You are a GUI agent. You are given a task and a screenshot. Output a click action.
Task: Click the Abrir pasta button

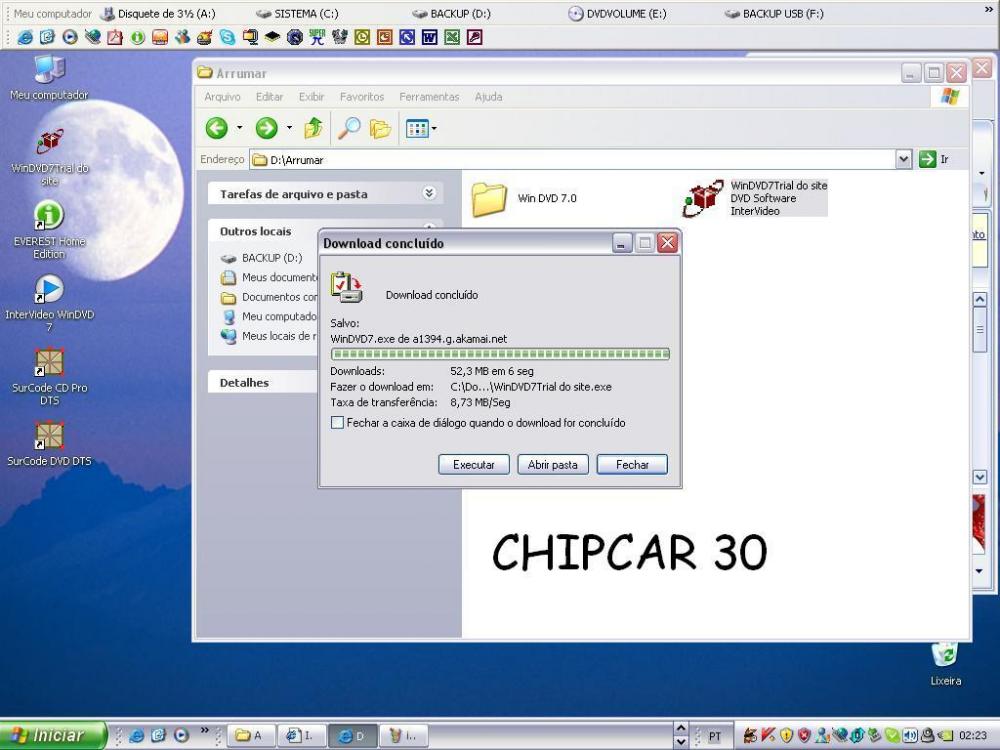(x=552, y=465)
